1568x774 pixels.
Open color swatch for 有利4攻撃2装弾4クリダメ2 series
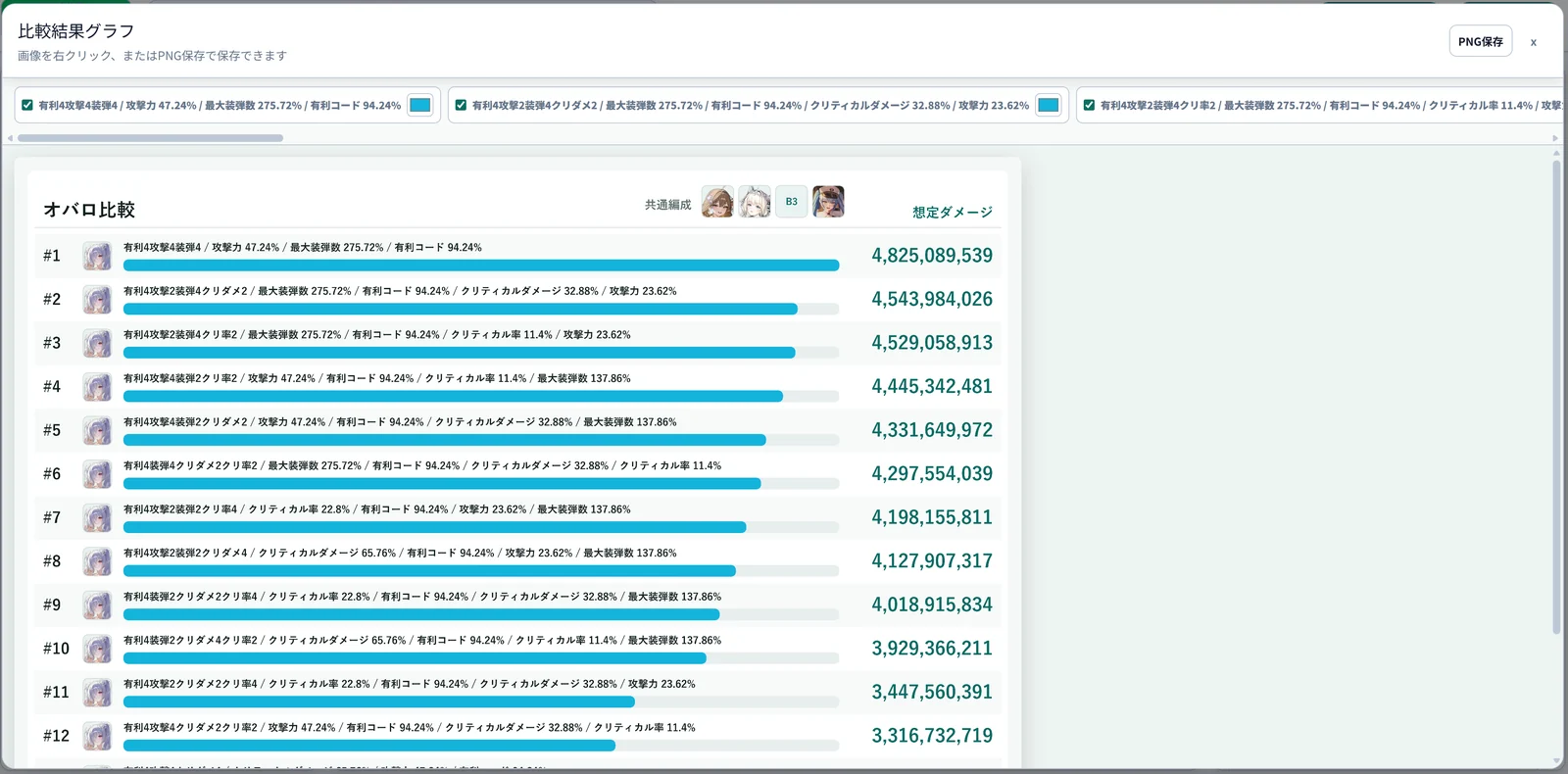[x=1049, y=105]
